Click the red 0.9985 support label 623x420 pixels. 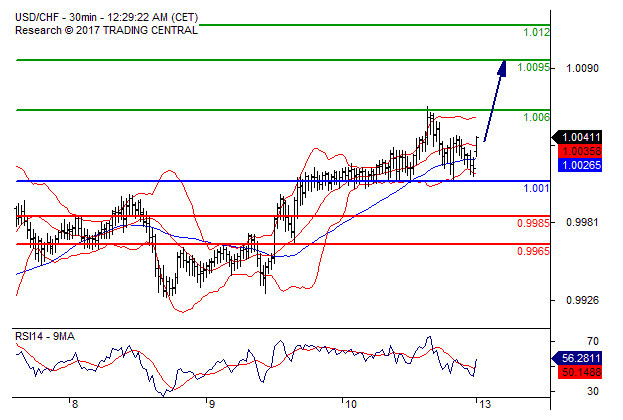pos(533,223)
